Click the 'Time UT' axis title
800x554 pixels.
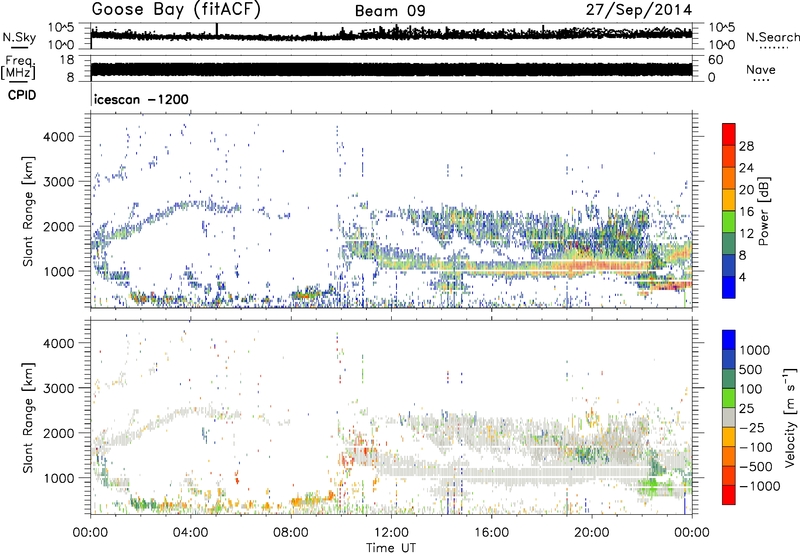[x=391, y=548]
